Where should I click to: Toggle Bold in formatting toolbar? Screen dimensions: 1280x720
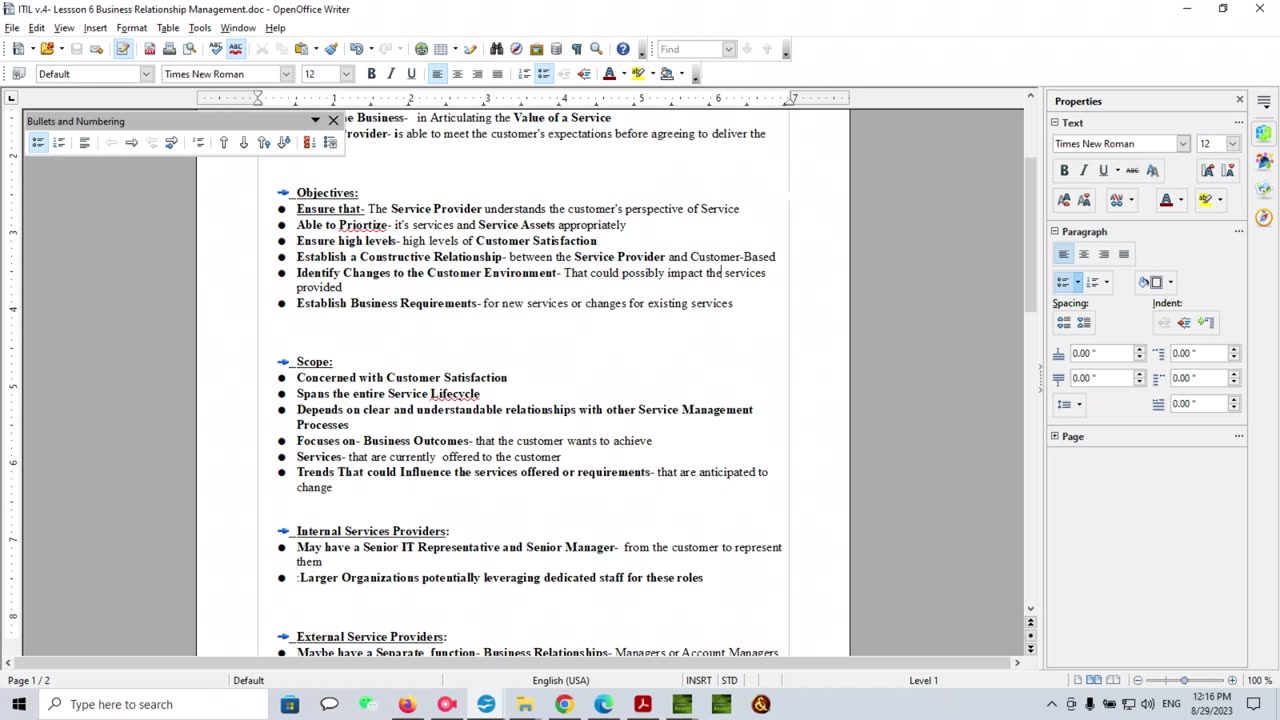[371, 73]
